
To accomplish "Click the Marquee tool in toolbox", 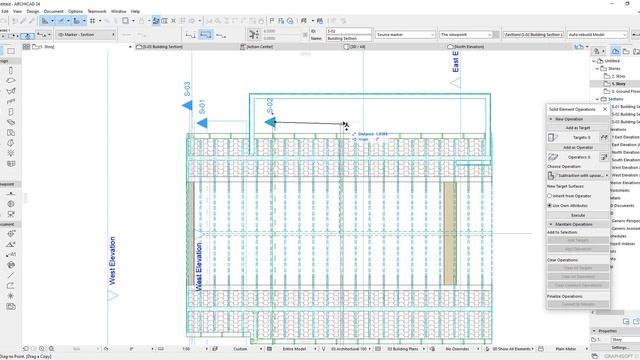I will coord(11,51).
